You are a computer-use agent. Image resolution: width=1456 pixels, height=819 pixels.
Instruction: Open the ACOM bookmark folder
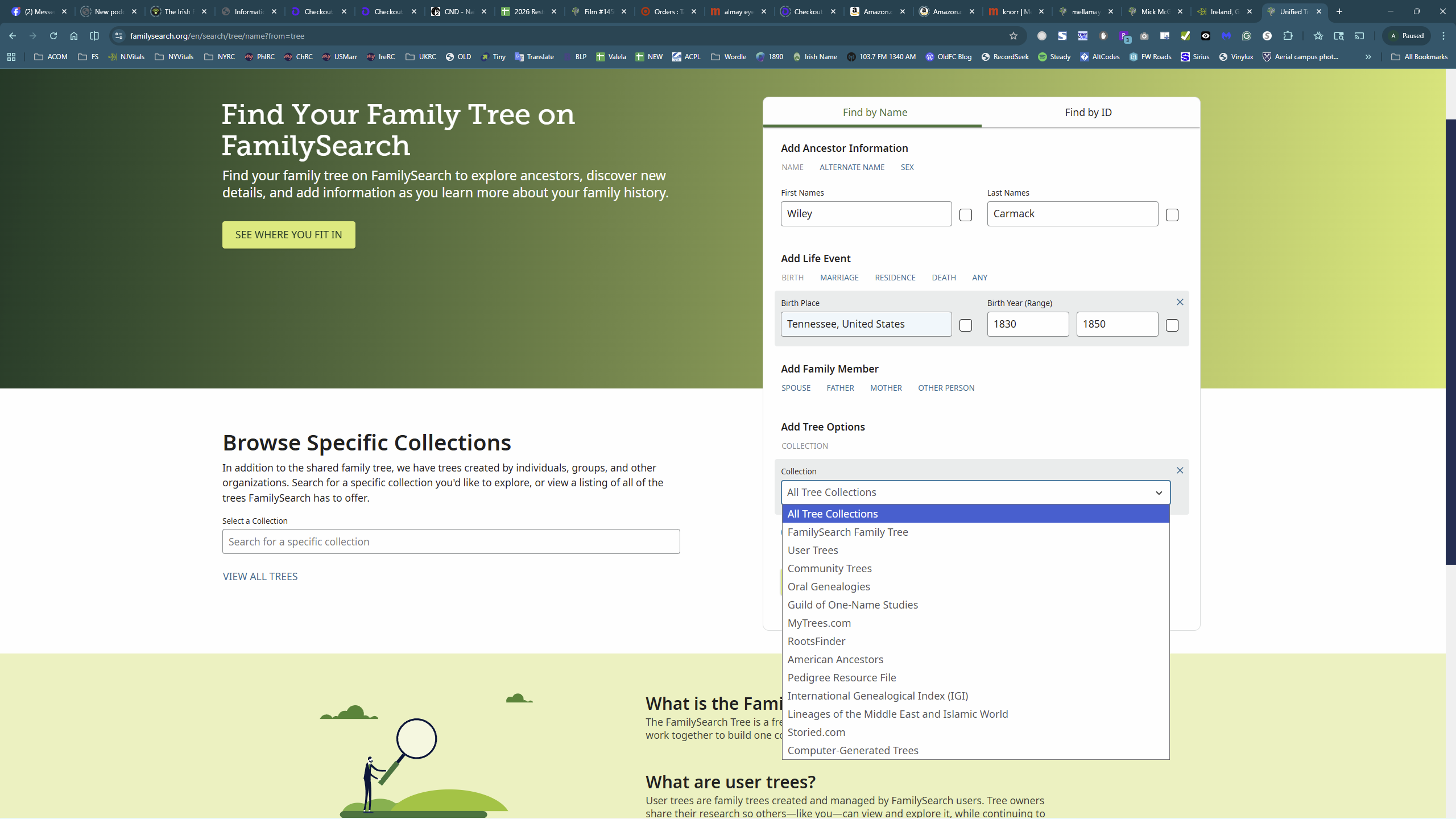click(51, 57)
